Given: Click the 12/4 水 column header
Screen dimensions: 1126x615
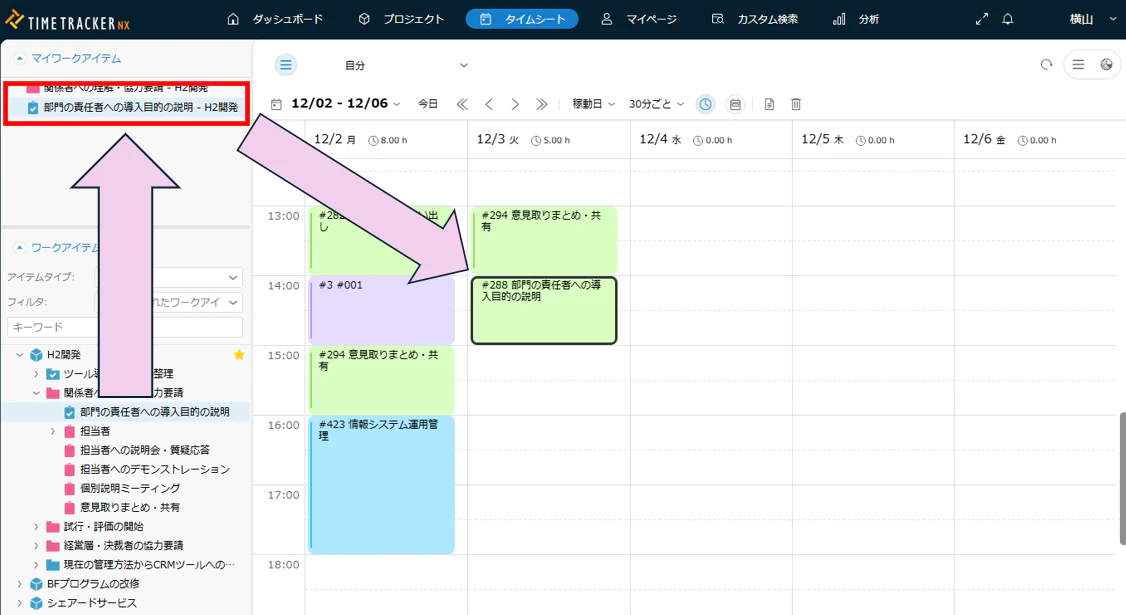Looking at the screenshot, I should 711,139.
